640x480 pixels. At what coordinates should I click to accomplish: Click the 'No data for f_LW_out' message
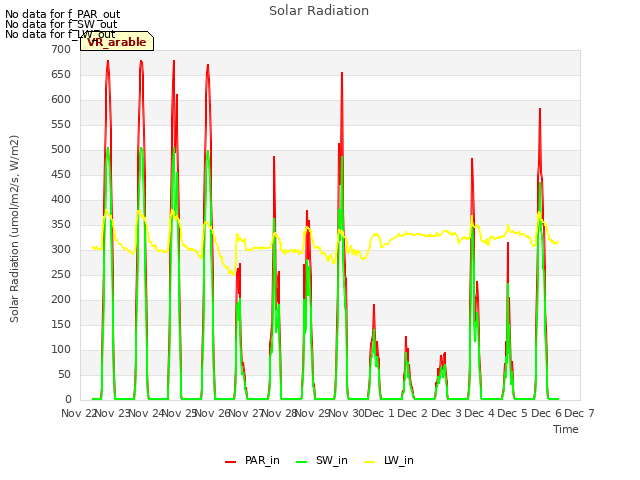[x=60, y=34]
